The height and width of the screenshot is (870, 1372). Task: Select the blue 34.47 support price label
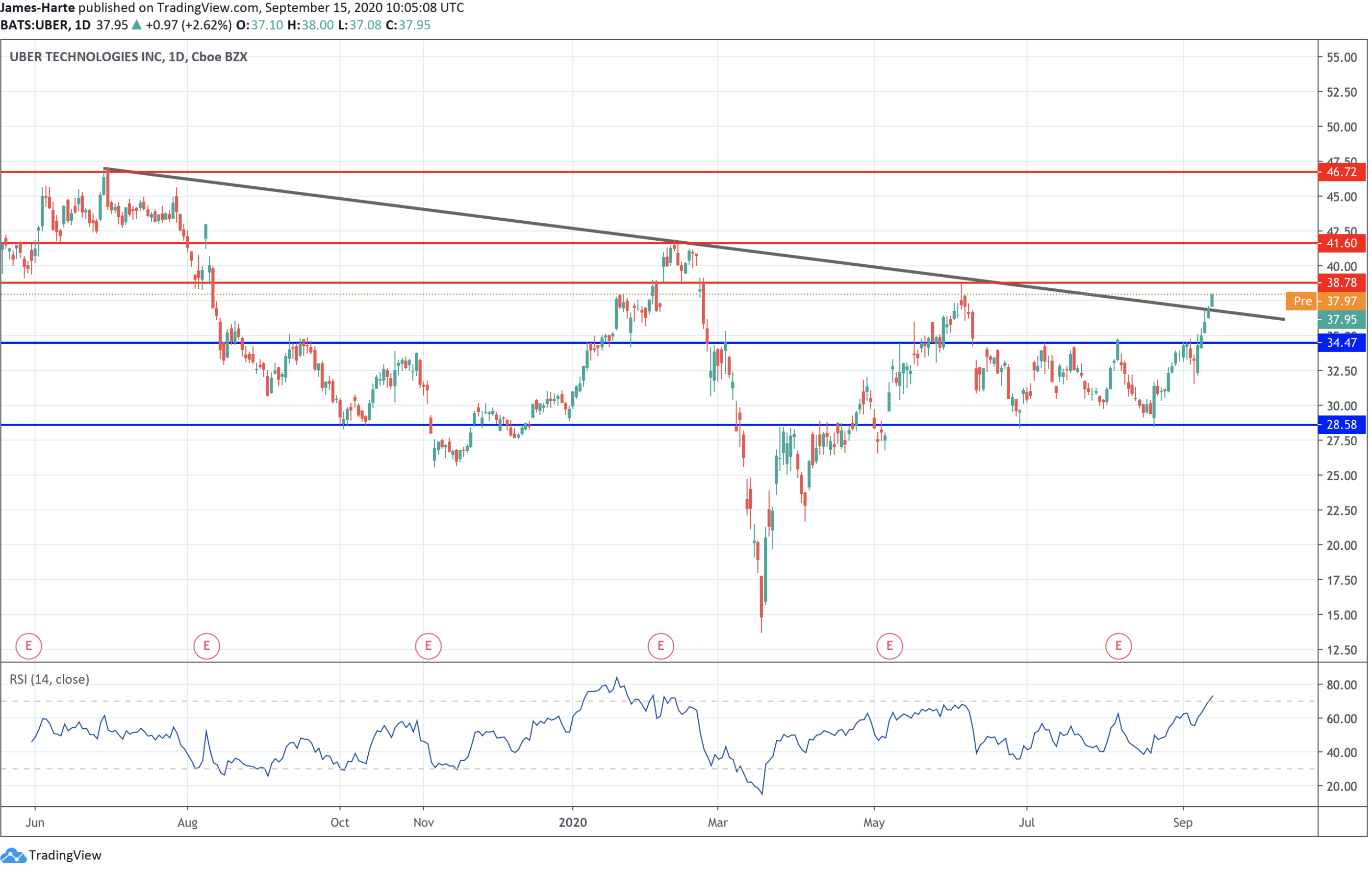[1341, 343]
